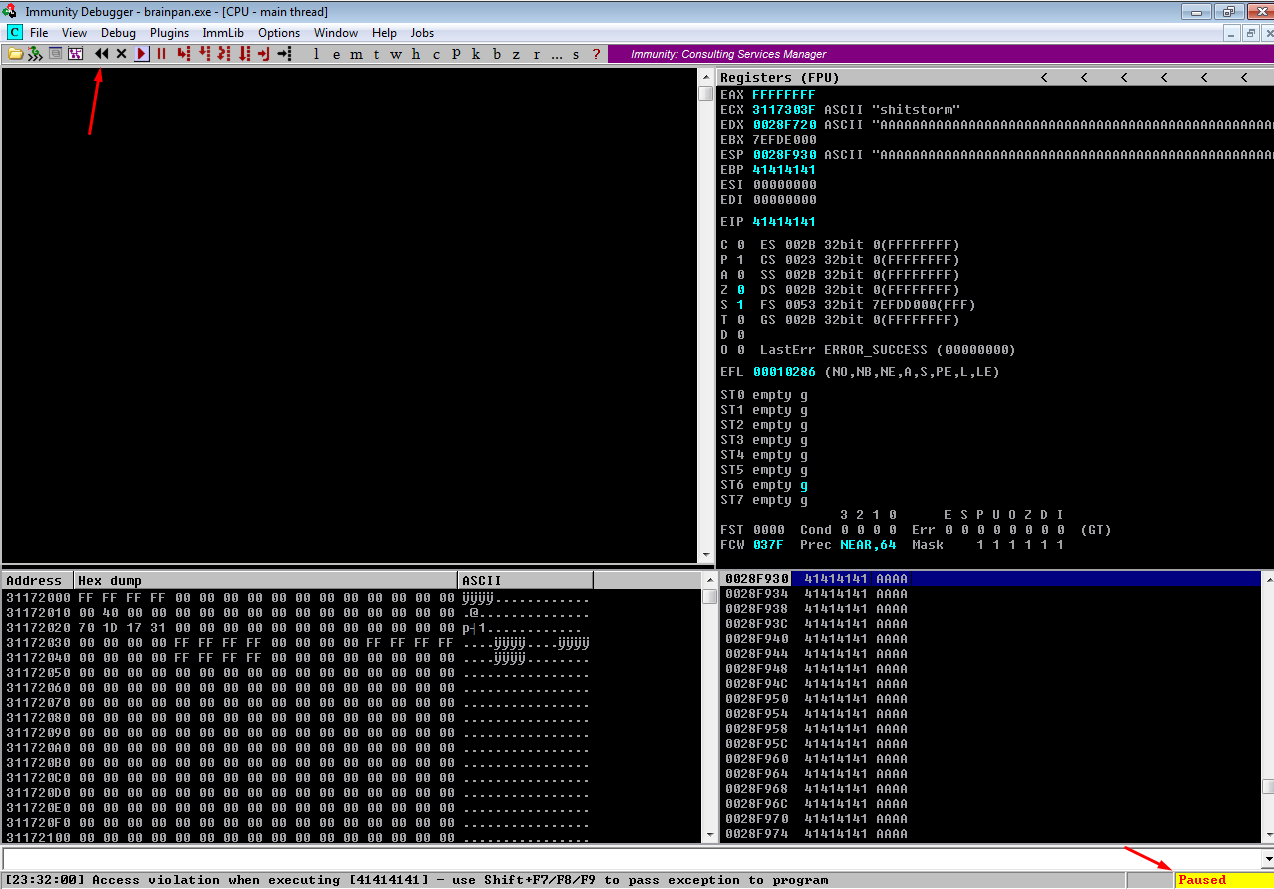
Task: Show windows list with the w button
Action: [396, 54]
